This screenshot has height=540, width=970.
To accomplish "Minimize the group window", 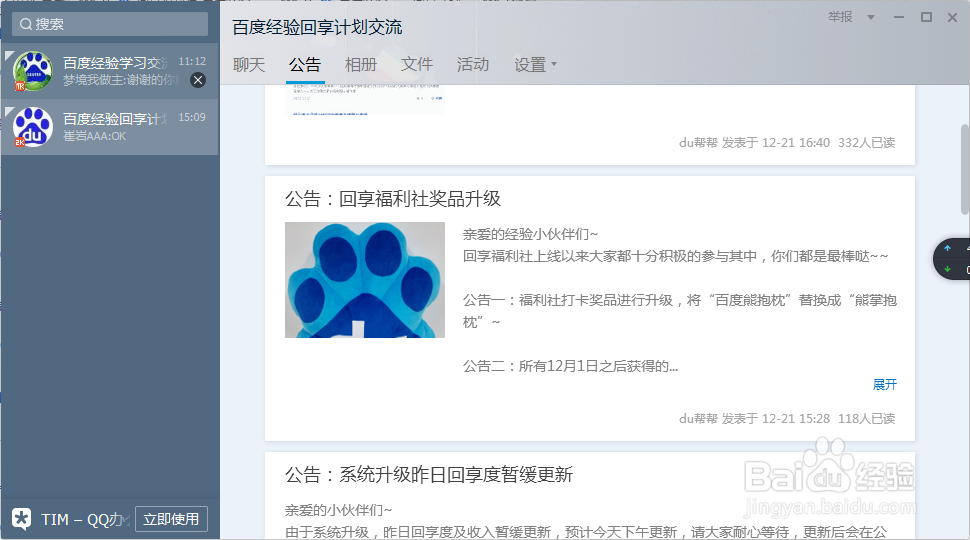I will tap(899, 17).
